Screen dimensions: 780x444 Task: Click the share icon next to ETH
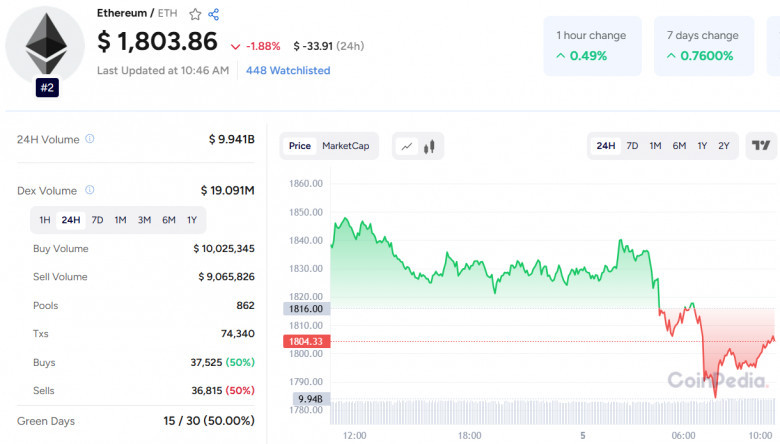point(214,14)
